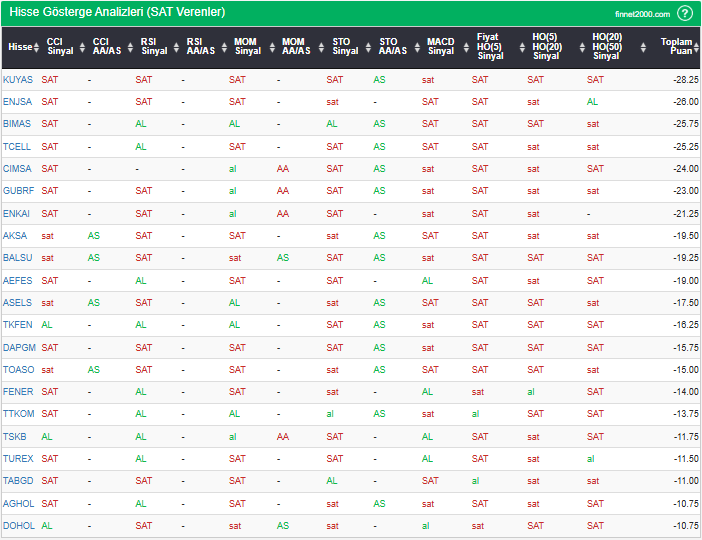This screenshot has width=702, height=540.
Task: Sort by CCI AA/AS column header
Action: point(106,47)
